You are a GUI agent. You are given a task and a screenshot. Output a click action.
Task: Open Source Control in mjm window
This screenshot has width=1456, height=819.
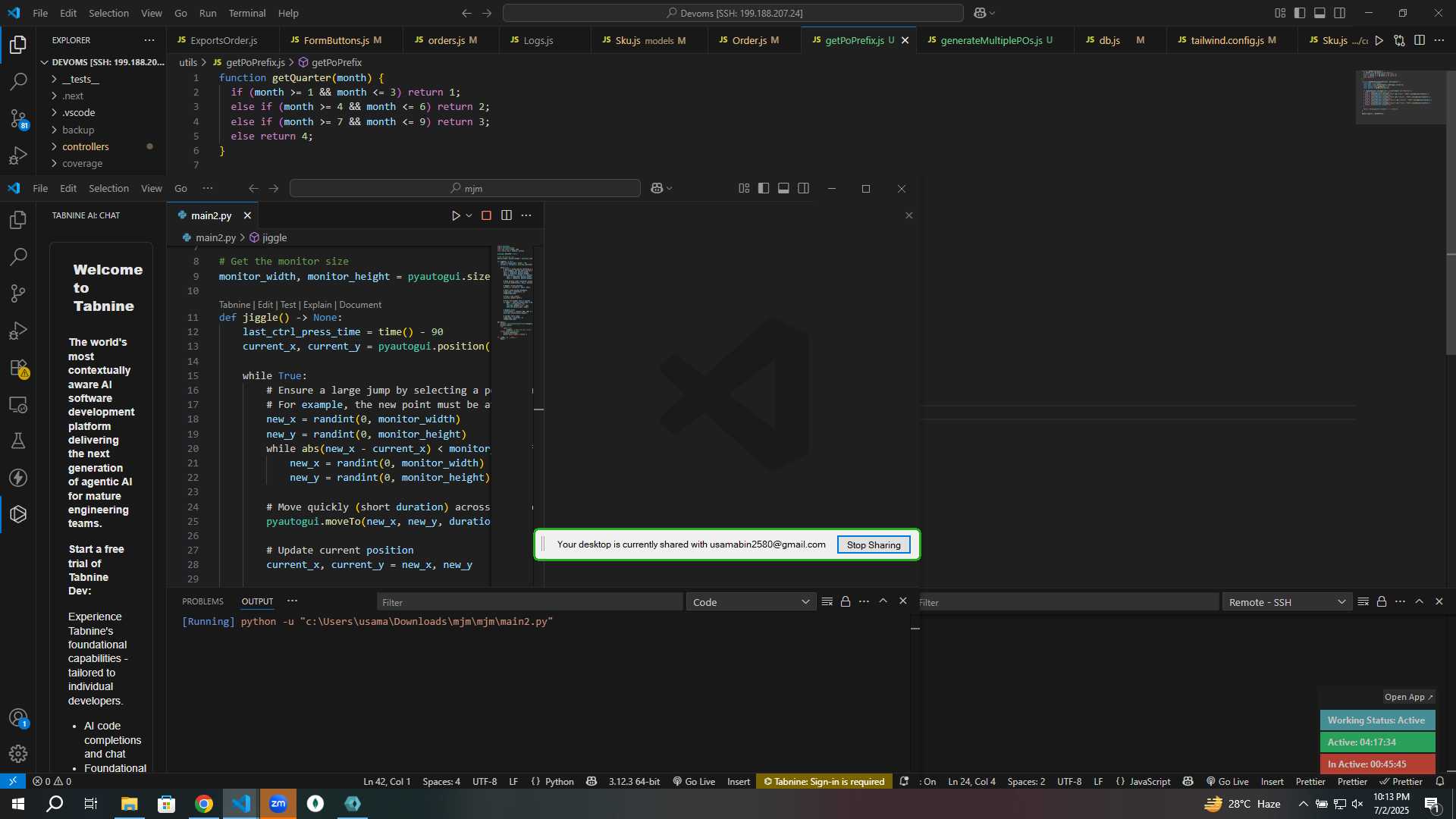tap(18, 293)
